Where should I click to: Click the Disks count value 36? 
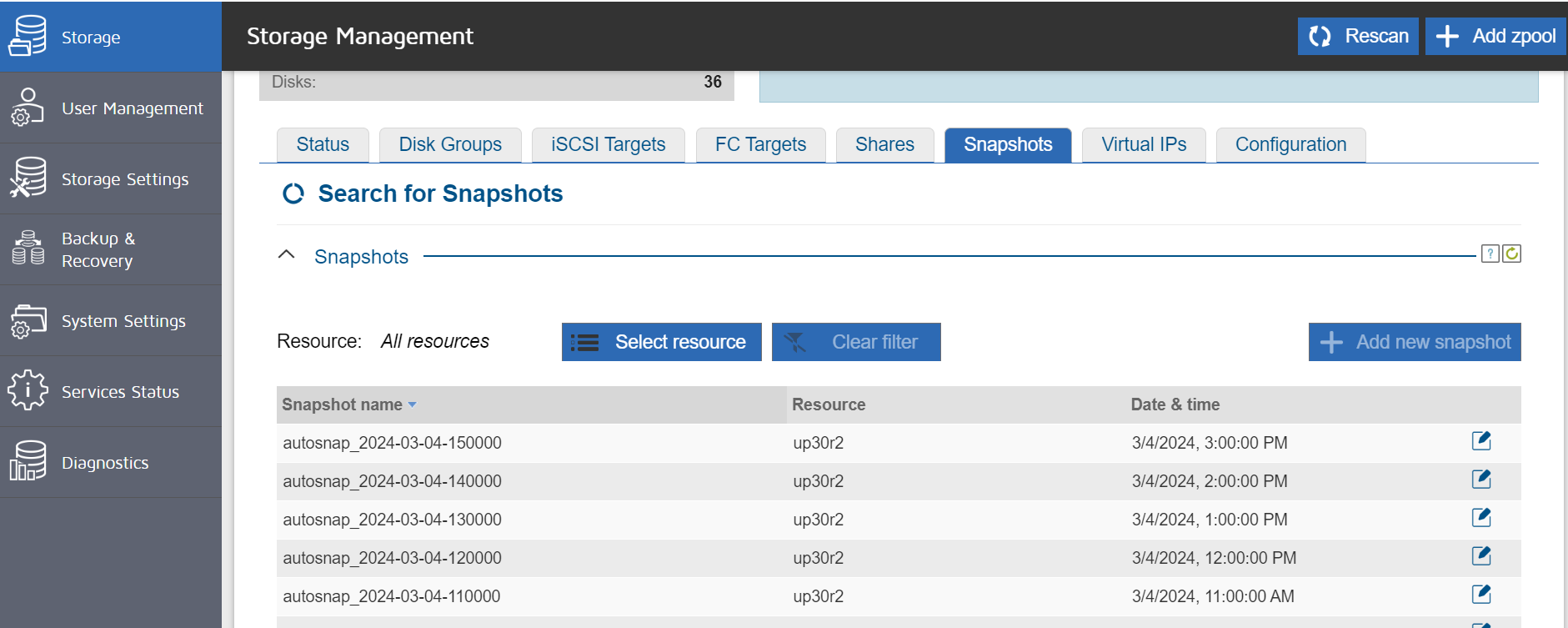tap(713, 82)
